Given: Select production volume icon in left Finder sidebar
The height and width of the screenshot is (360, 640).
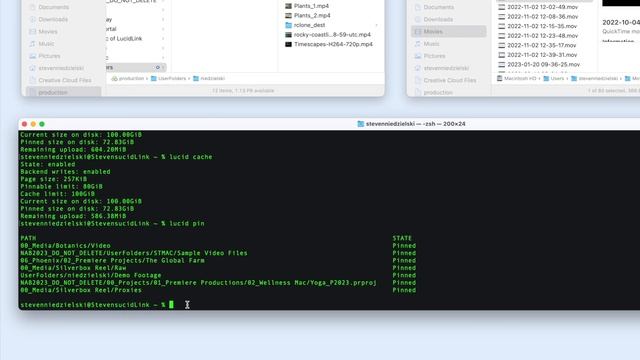Looking at the screenshot, I should point(33,93).
